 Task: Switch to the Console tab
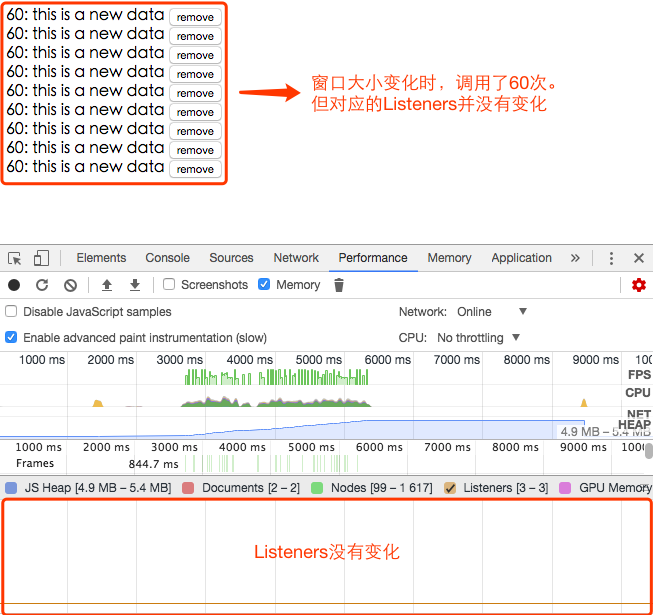pos(167,258)
